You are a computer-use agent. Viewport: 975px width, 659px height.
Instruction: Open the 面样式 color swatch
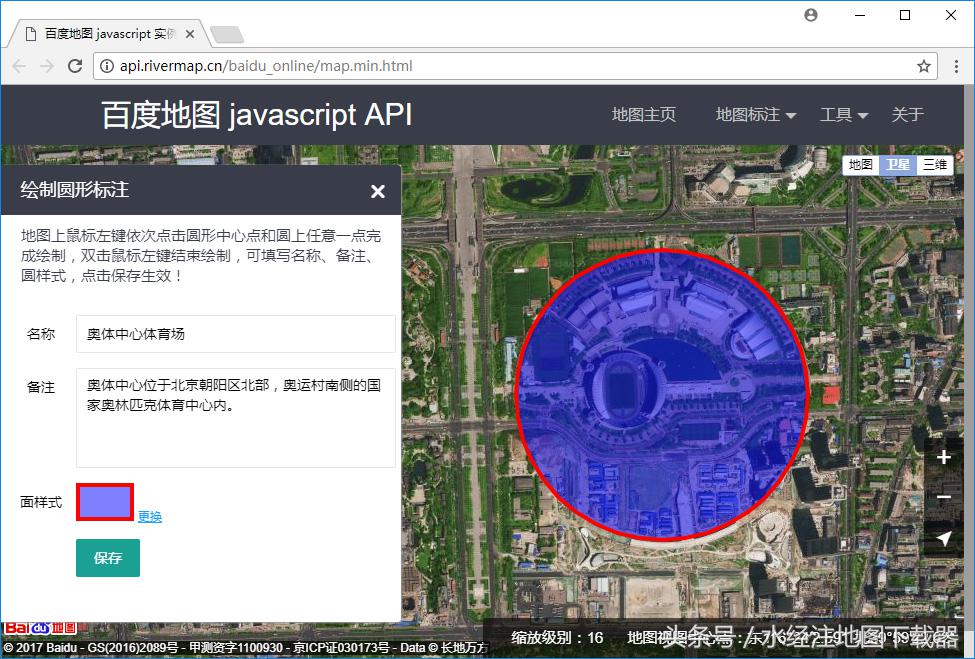click(x=103, y=502)
